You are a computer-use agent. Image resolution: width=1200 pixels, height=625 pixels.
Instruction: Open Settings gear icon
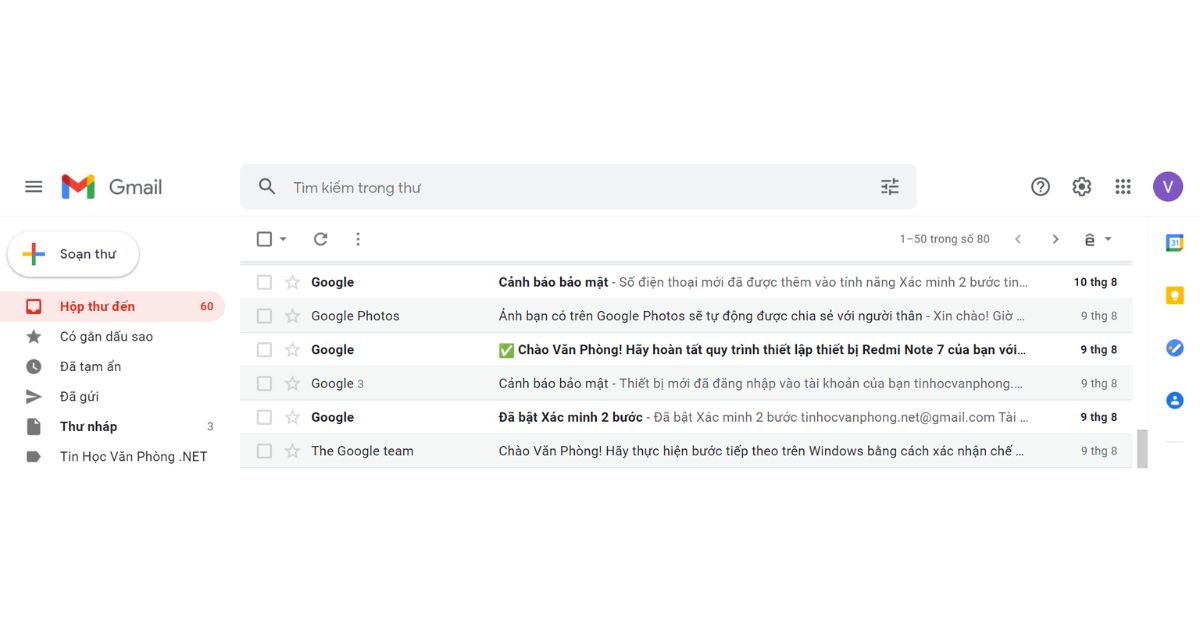pos(1082,187)
